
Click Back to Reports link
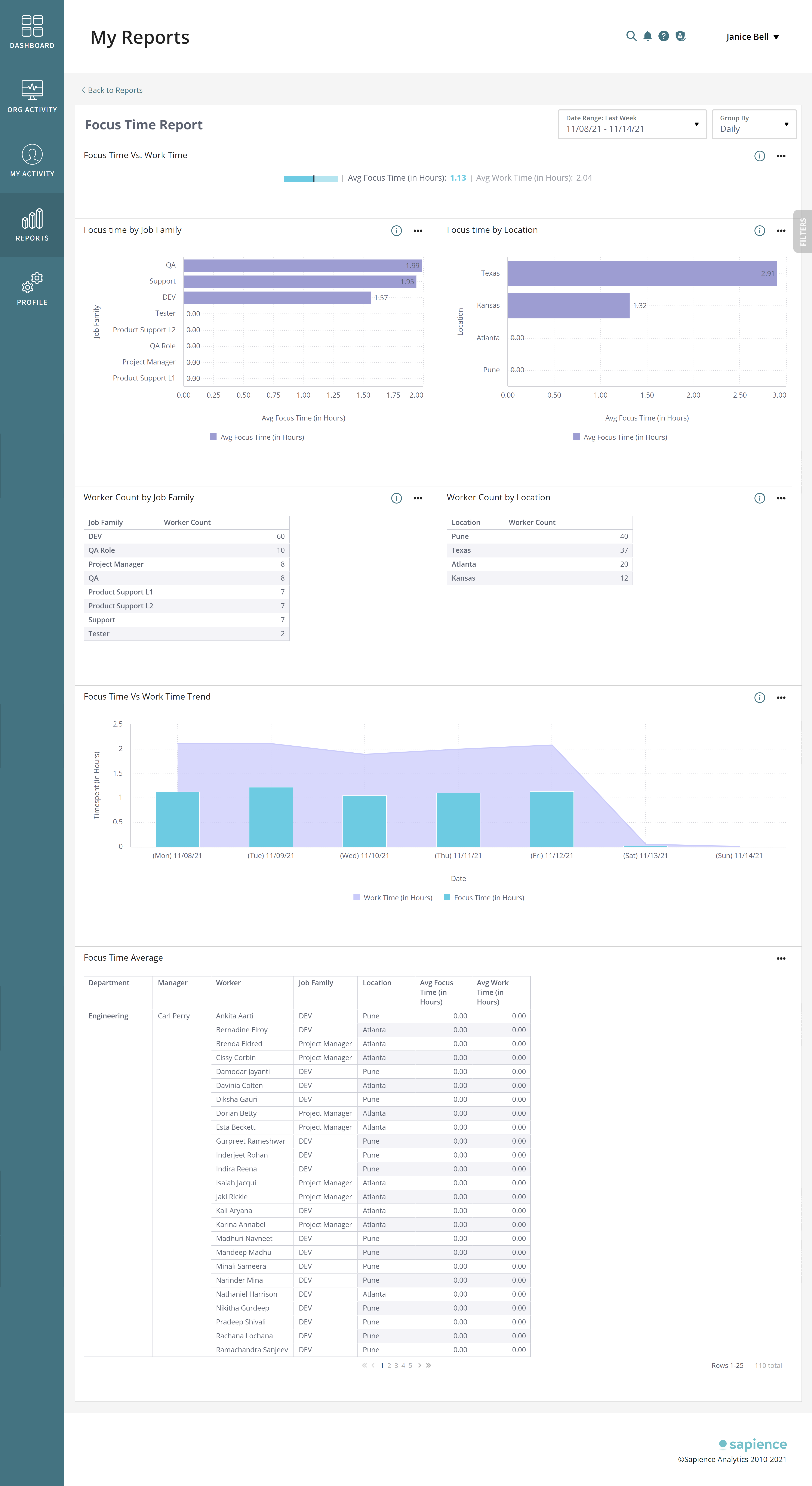(x=112, y=90)
